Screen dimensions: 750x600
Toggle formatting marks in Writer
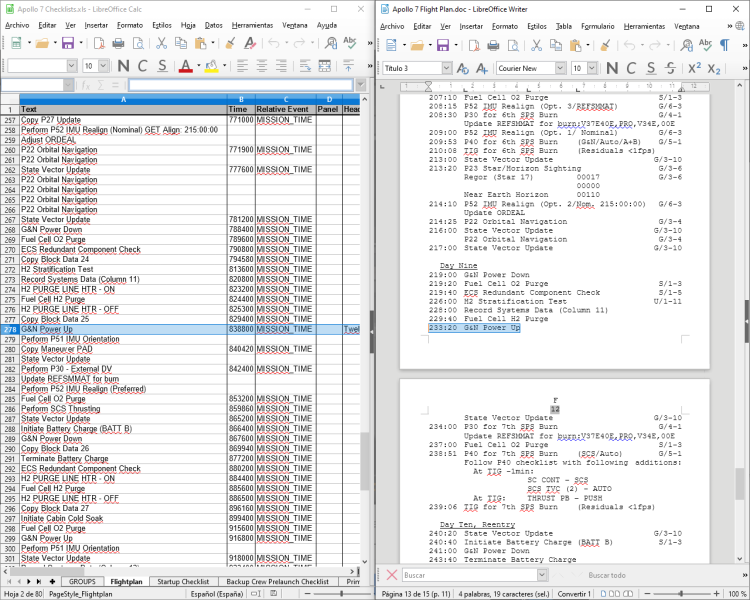[x=725, y=45]
